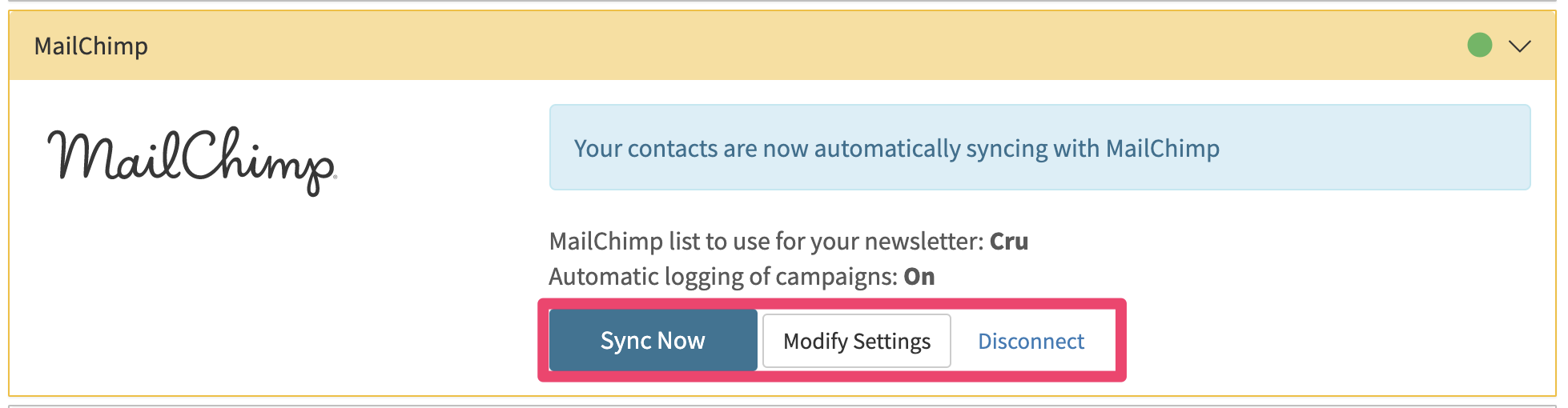Viewport: 1568px width, 408px height.
Task: Open Modify Settings for MailChimp
Action: click(857, 341)
